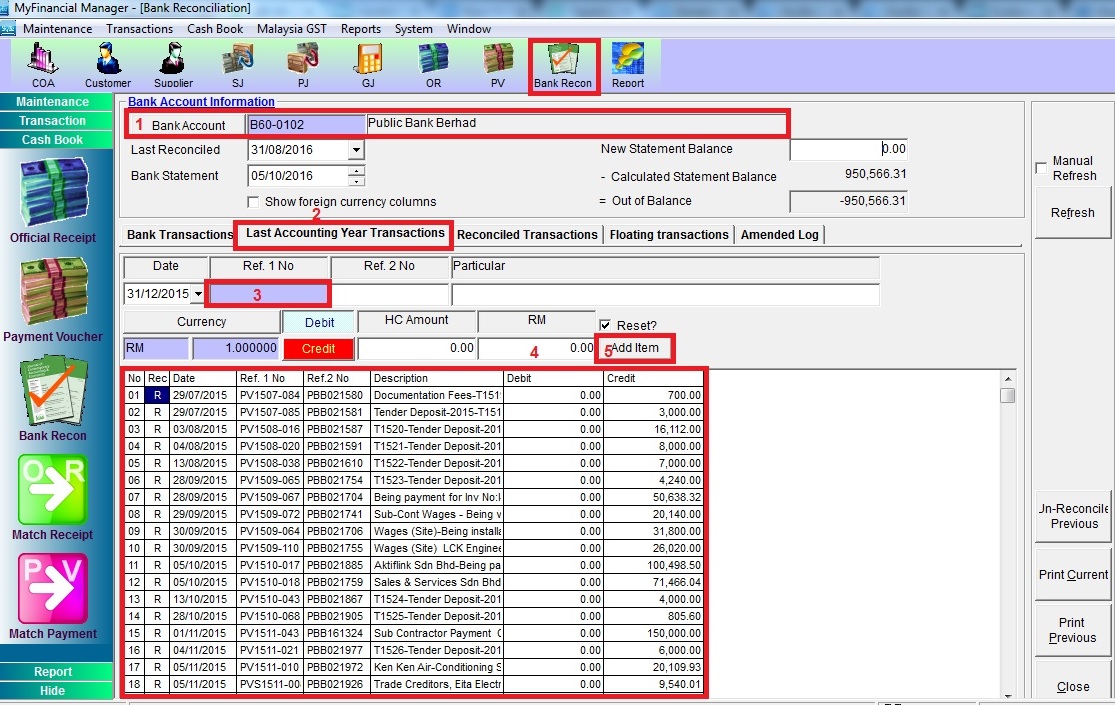Select the red Credit indicator

(x=318, y=349)
